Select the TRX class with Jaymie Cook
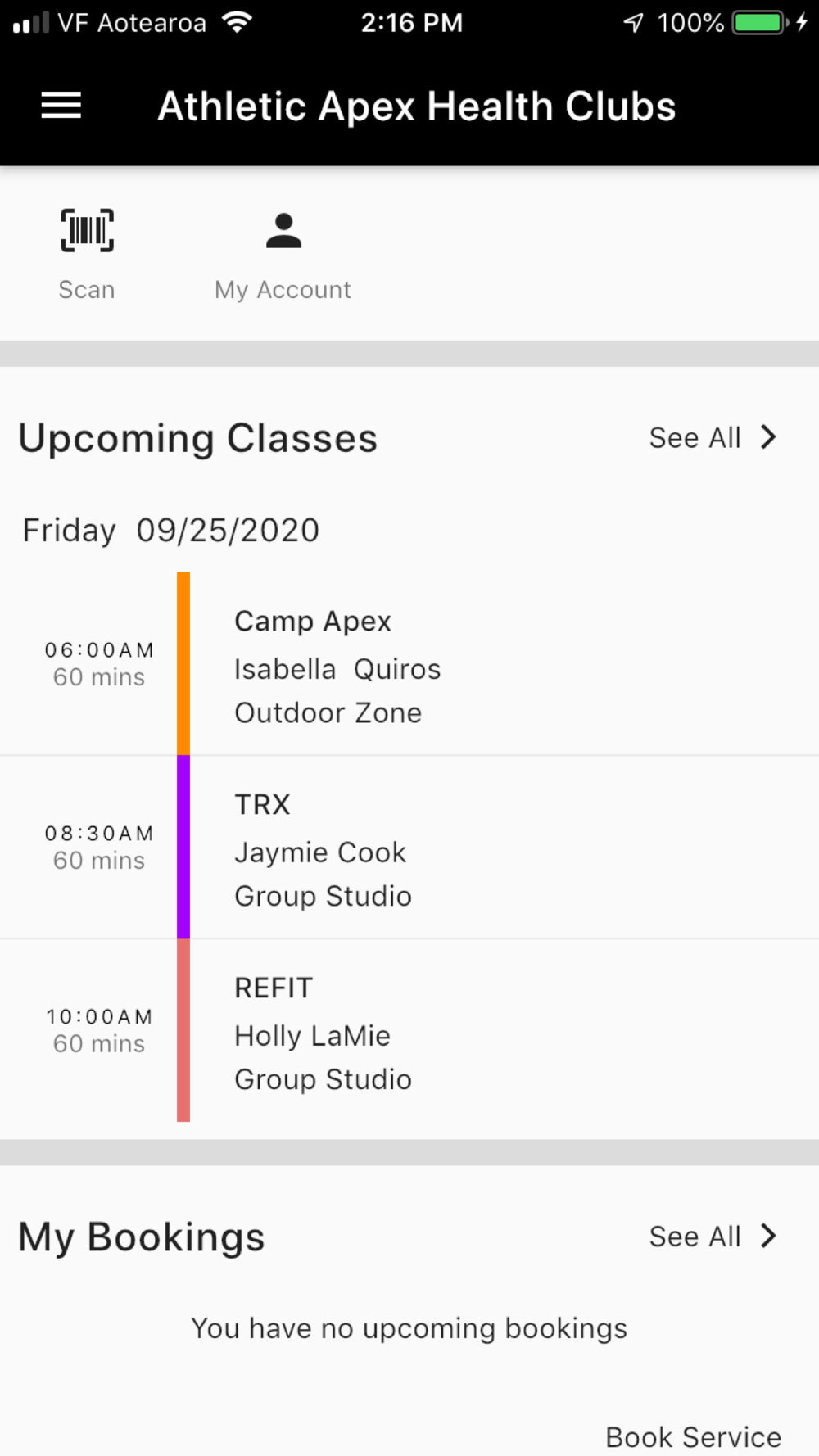 click(x=409, y=848)
